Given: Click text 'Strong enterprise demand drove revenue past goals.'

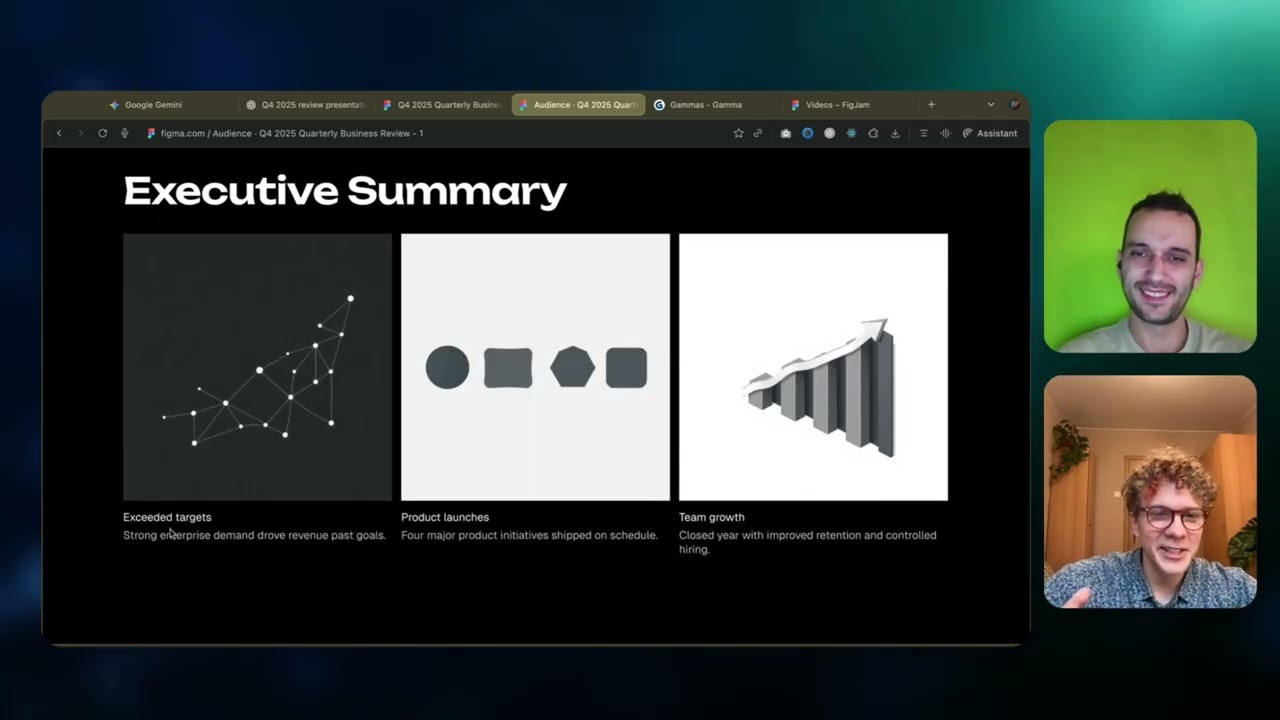Looking at the screenshot, I should (x=254, y=535).
